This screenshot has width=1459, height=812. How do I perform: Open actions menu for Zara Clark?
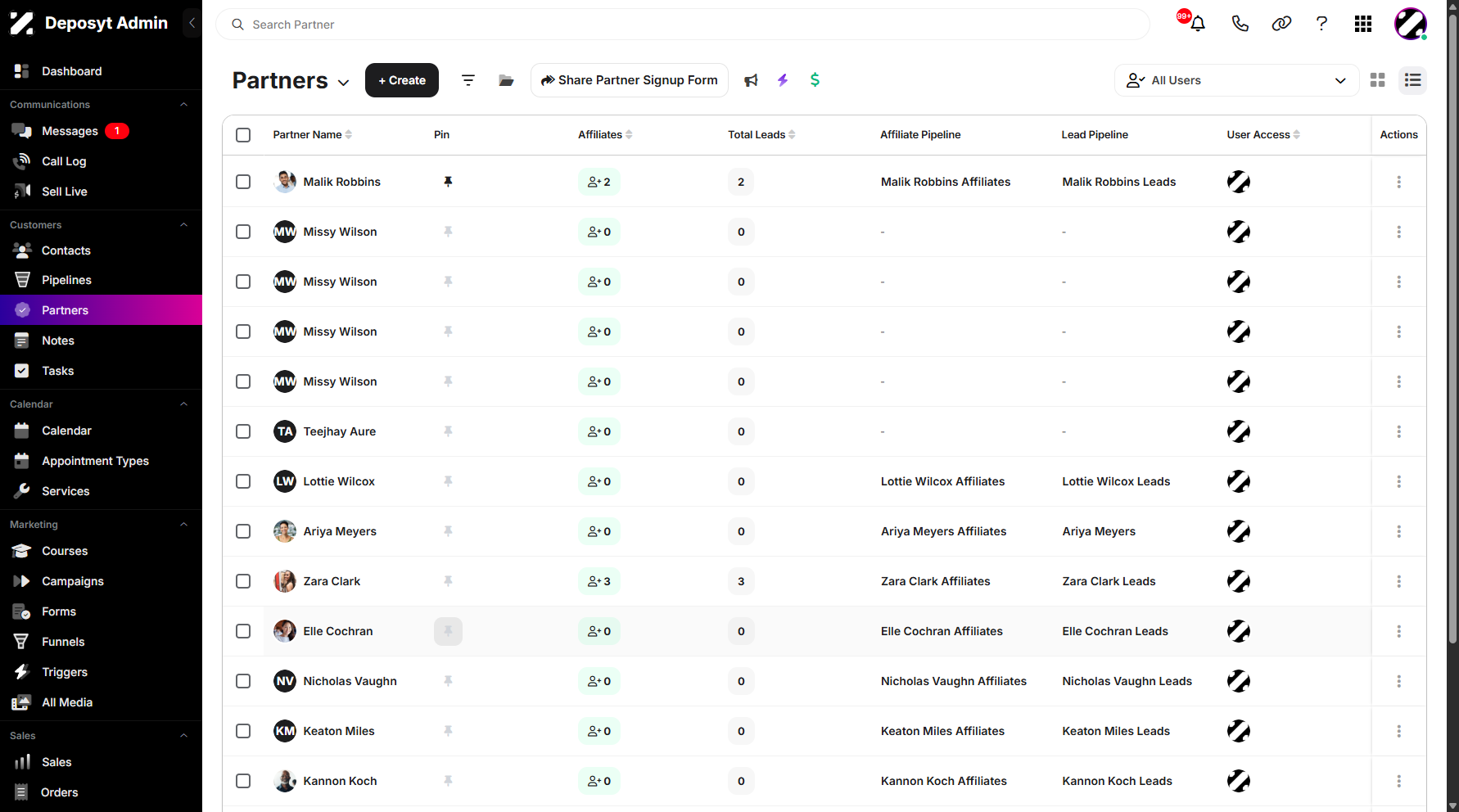click(1398, 581)
